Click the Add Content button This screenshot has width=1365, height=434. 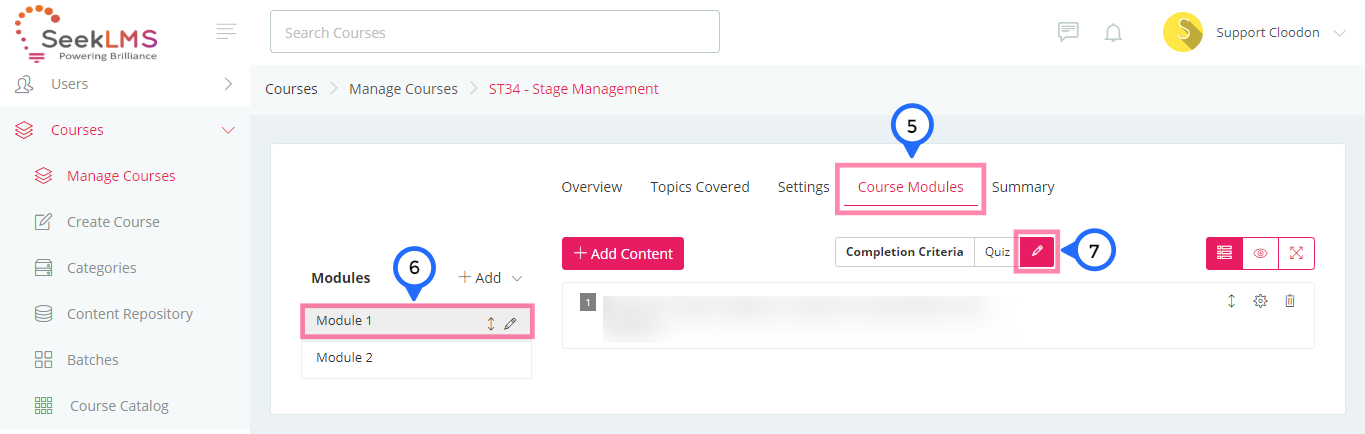tap(623, 253)
